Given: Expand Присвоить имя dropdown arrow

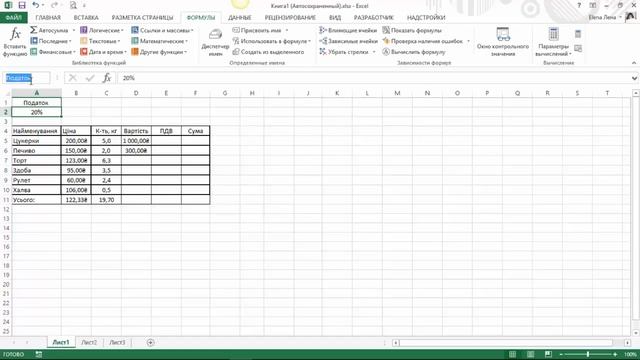Looking at the screenshot, I should (287, 31).
